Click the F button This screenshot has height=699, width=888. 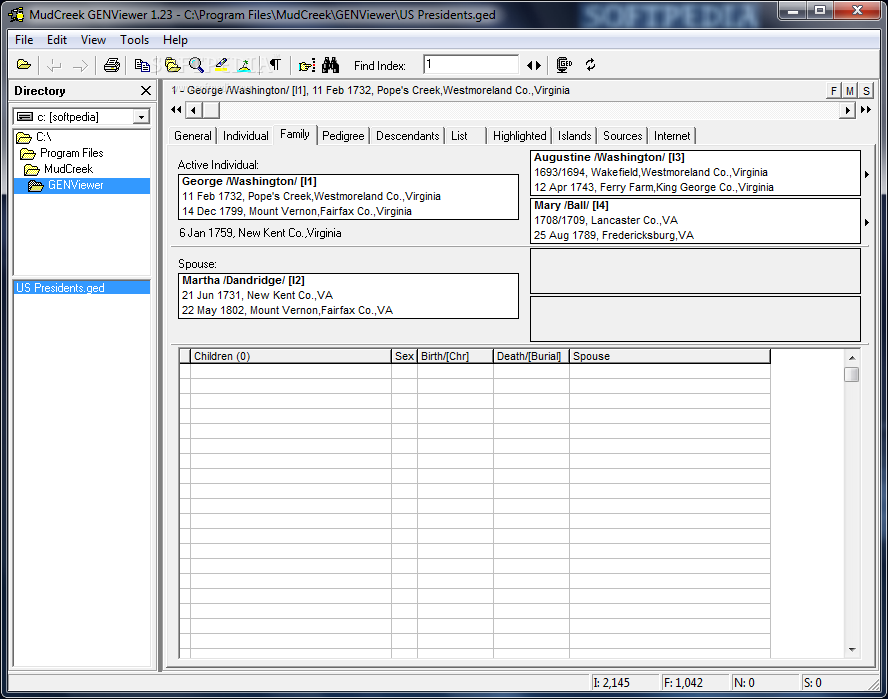pyautogui.click(x=834, y=91)
